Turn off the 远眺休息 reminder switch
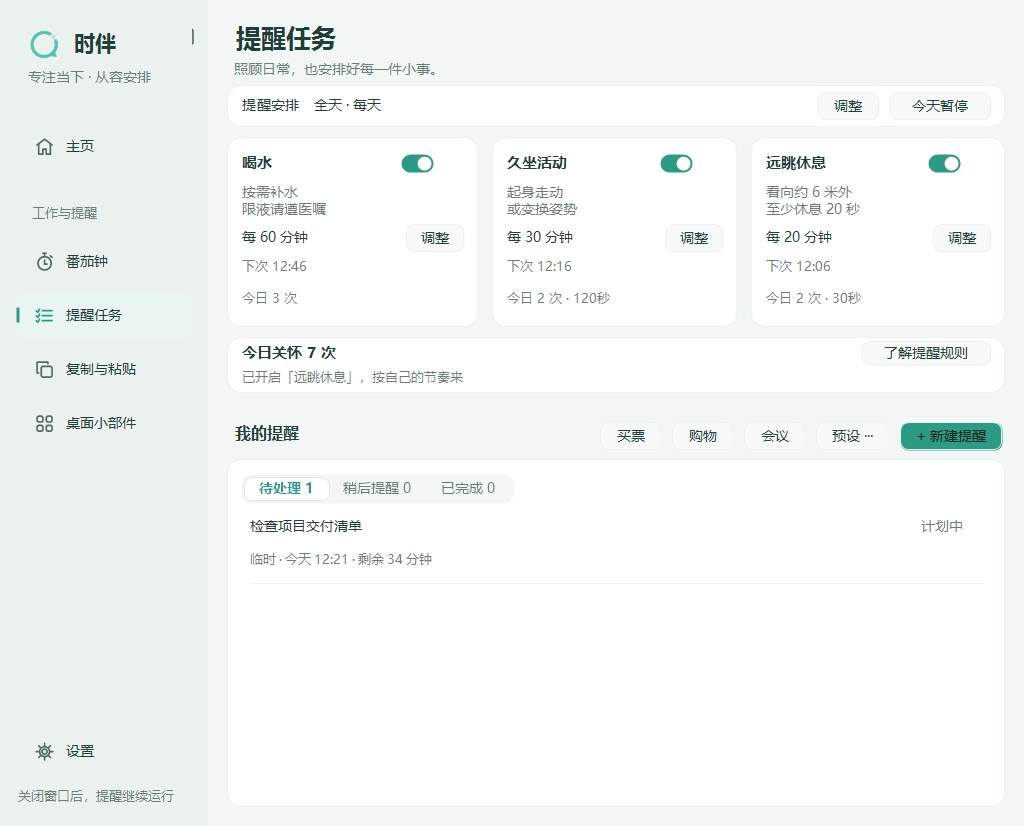Viewport: 1024px width, 826px height. coord(944,163)
